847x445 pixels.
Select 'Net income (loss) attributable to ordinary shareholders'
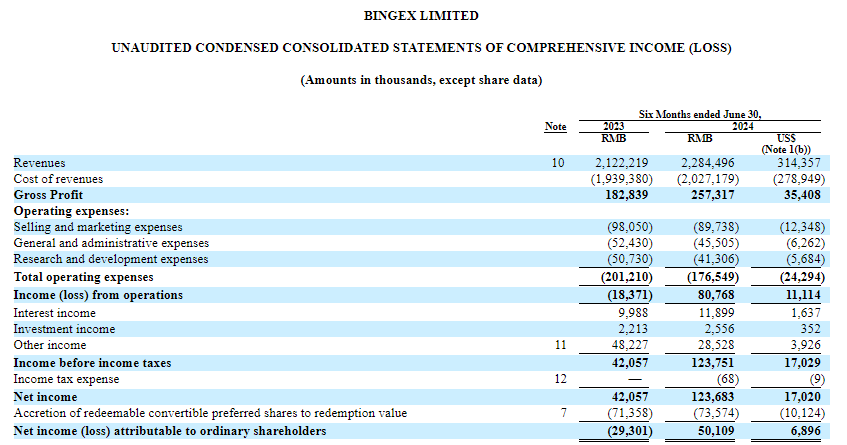pyautogui.click(x=170, y=431)
